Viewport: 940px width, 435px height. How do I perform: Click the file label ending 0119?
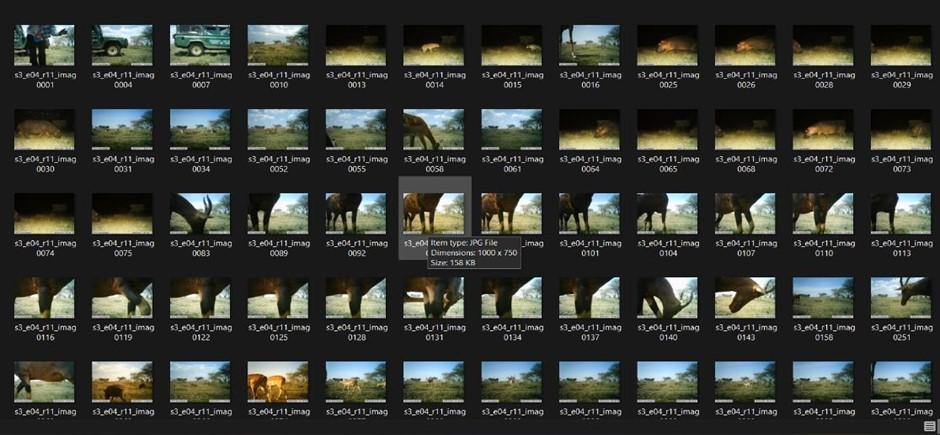coord(123,333)
